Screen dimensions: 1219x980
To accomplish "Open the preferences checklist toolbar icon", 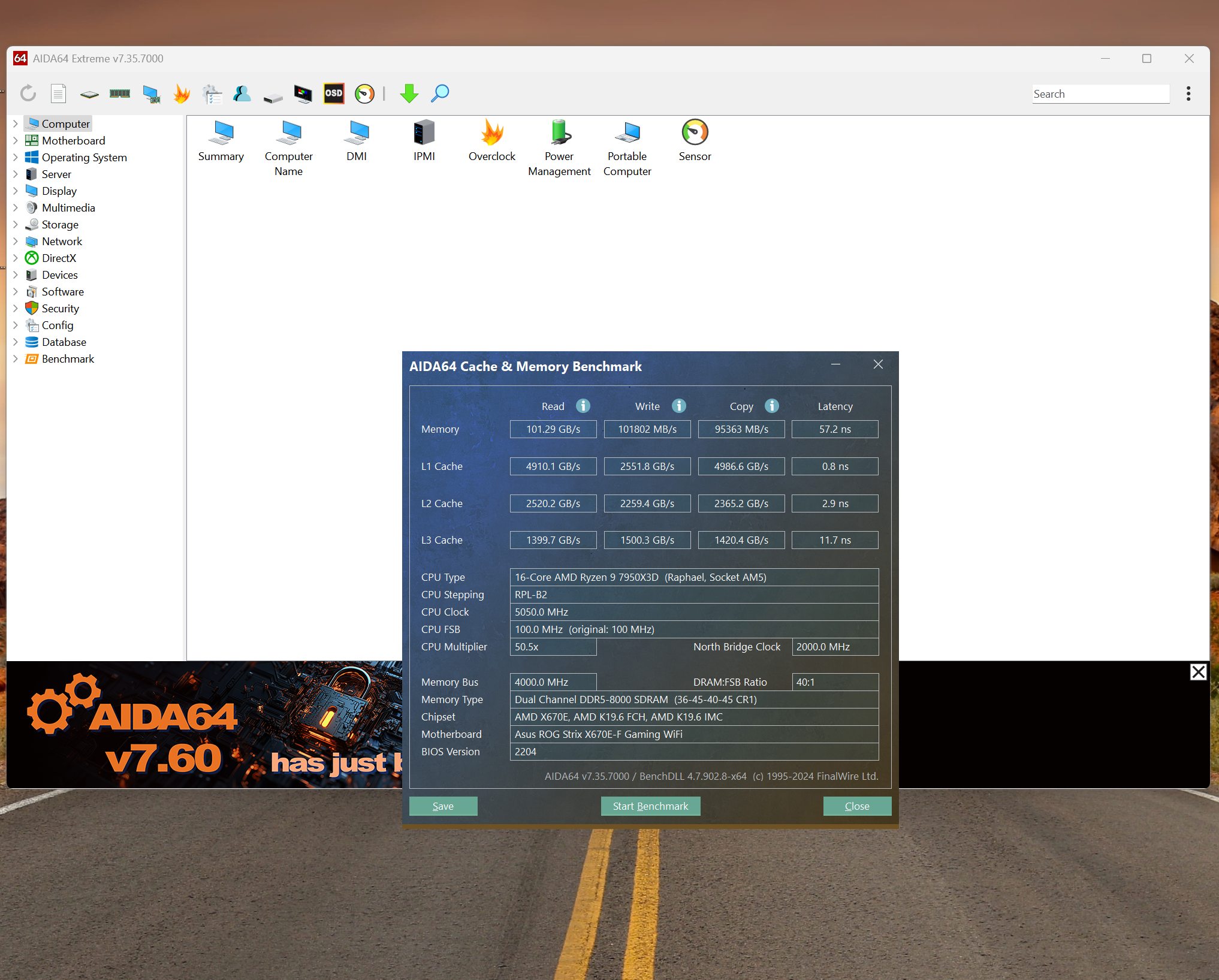I will [212, 94].
